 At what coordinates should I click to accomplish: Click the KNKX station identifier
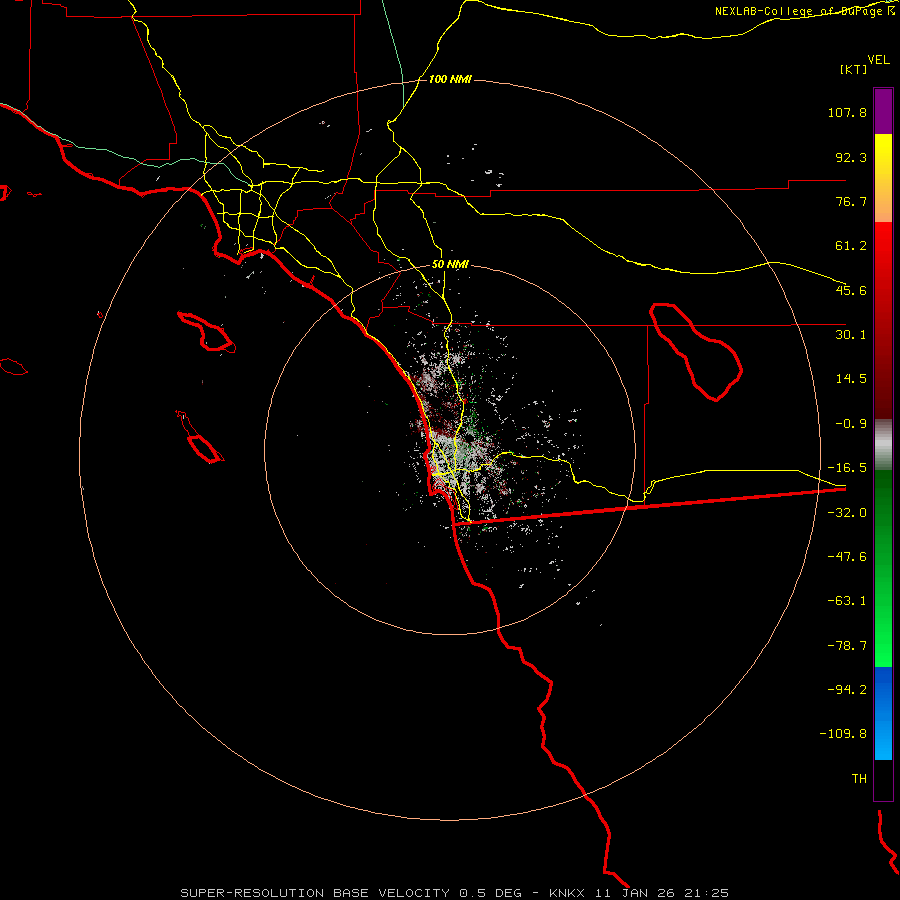567,893
